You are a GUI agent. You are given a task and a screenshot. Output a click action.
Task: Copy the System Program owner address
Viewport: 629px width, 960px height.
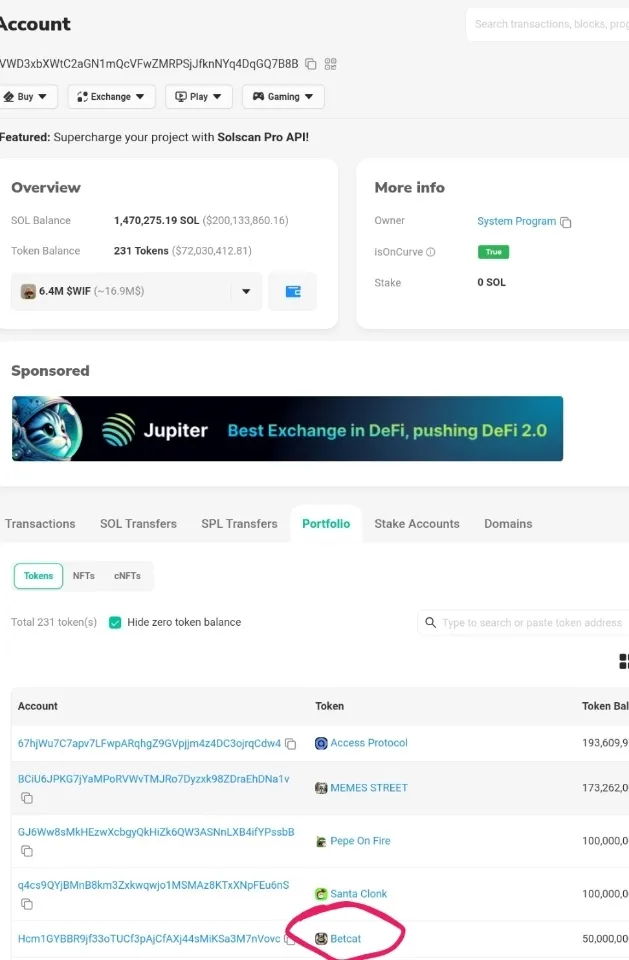tap(566, 222)
